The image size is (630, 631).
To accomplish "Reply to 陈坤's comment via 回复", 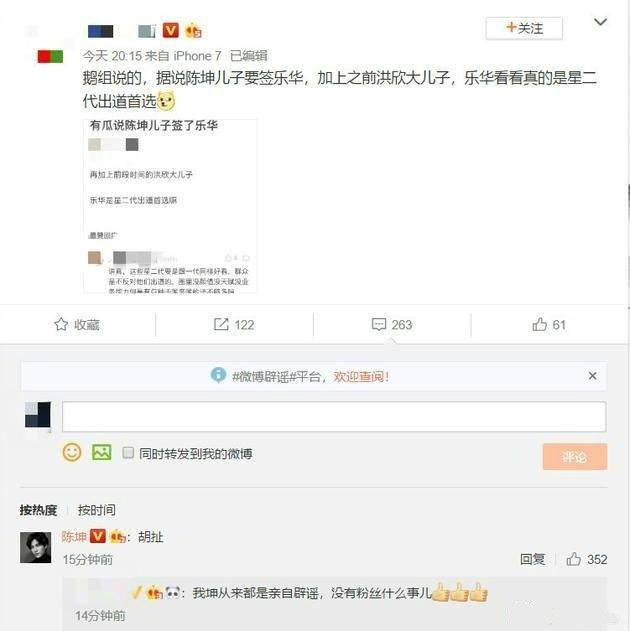I will (533, 559).
